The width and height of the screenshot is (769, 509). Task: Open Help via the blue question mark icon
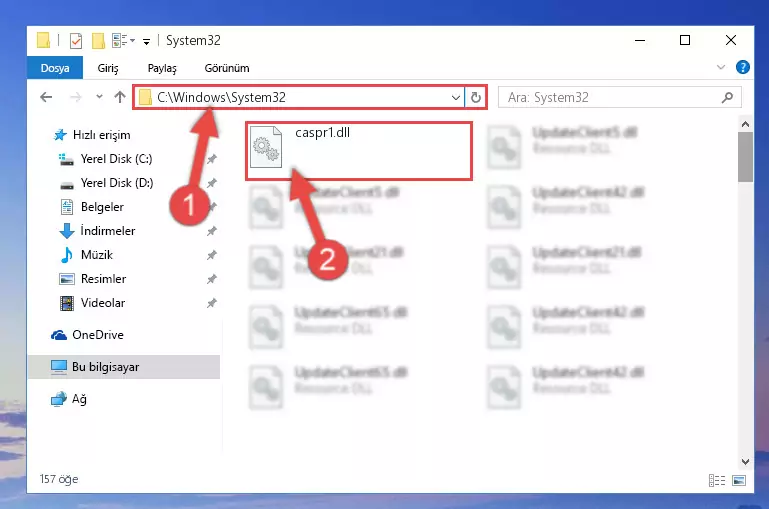pos(743,67)
